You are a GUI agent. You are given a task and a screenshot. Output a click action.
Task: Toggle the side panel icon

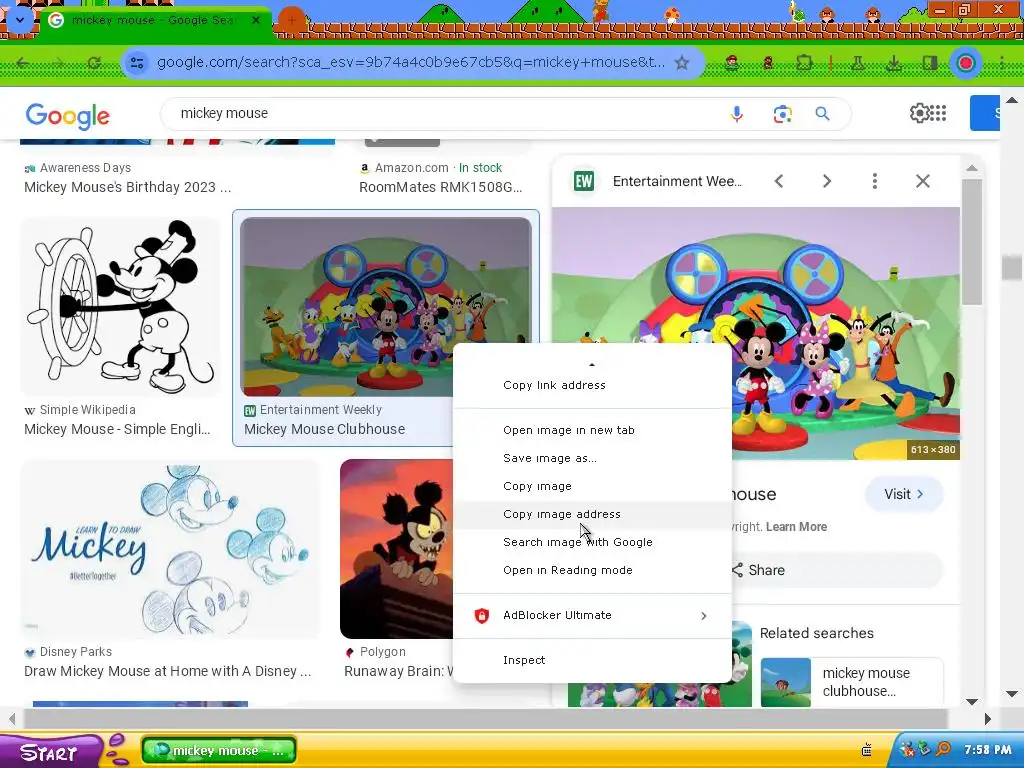[929, 63]
